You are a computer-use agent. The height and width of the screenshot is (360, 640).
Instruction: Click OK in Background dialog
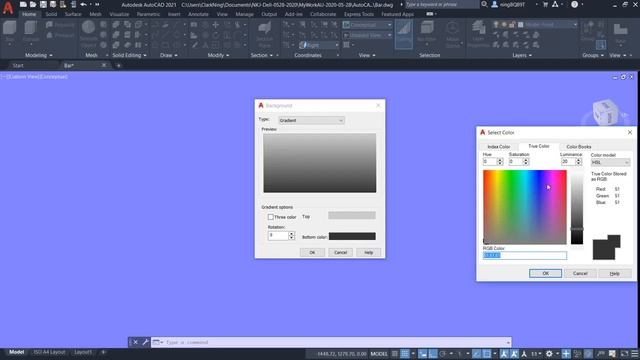point(312,252)
